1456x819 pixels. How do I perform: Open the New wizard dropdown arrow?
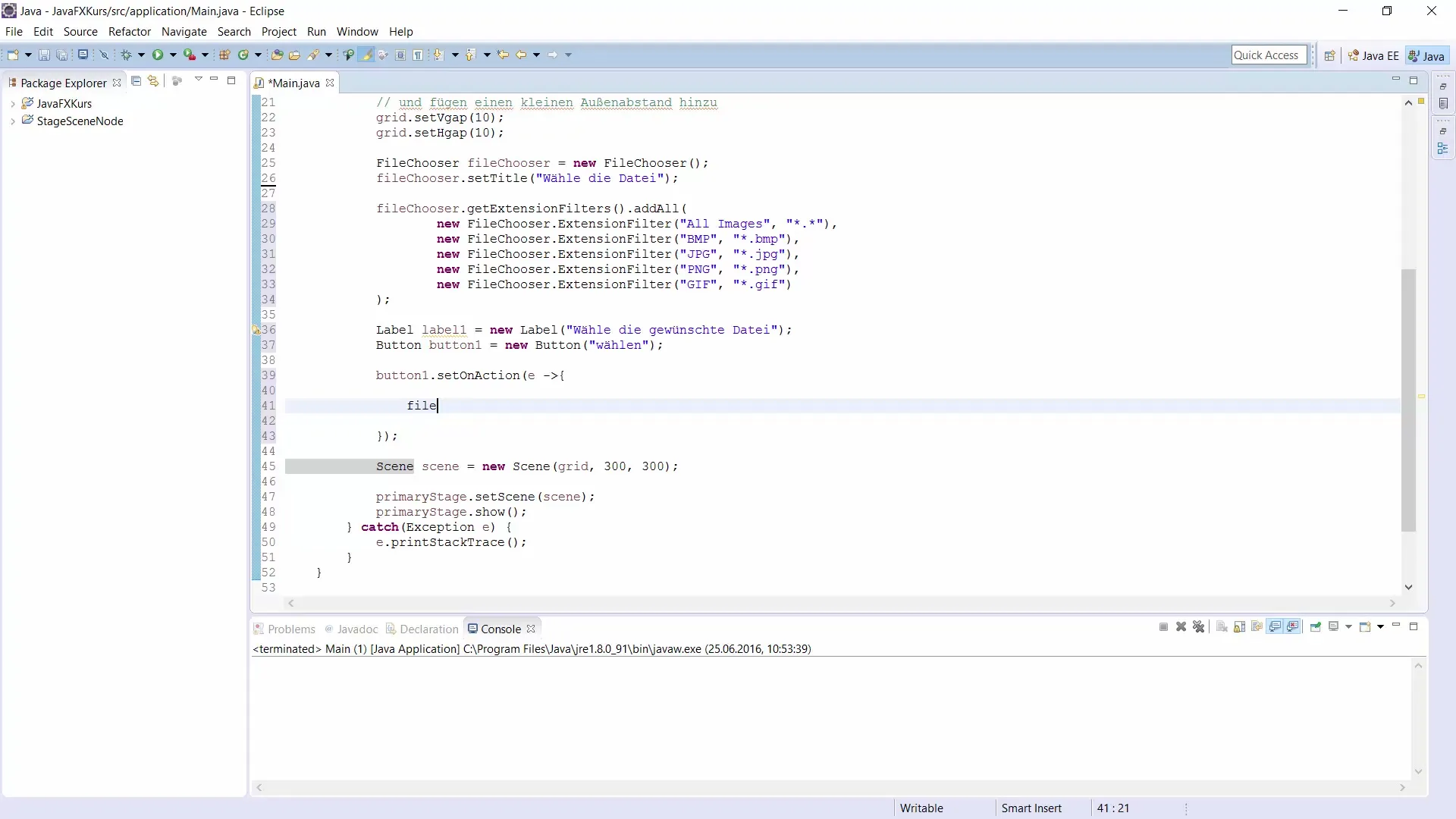pos(28,55)
